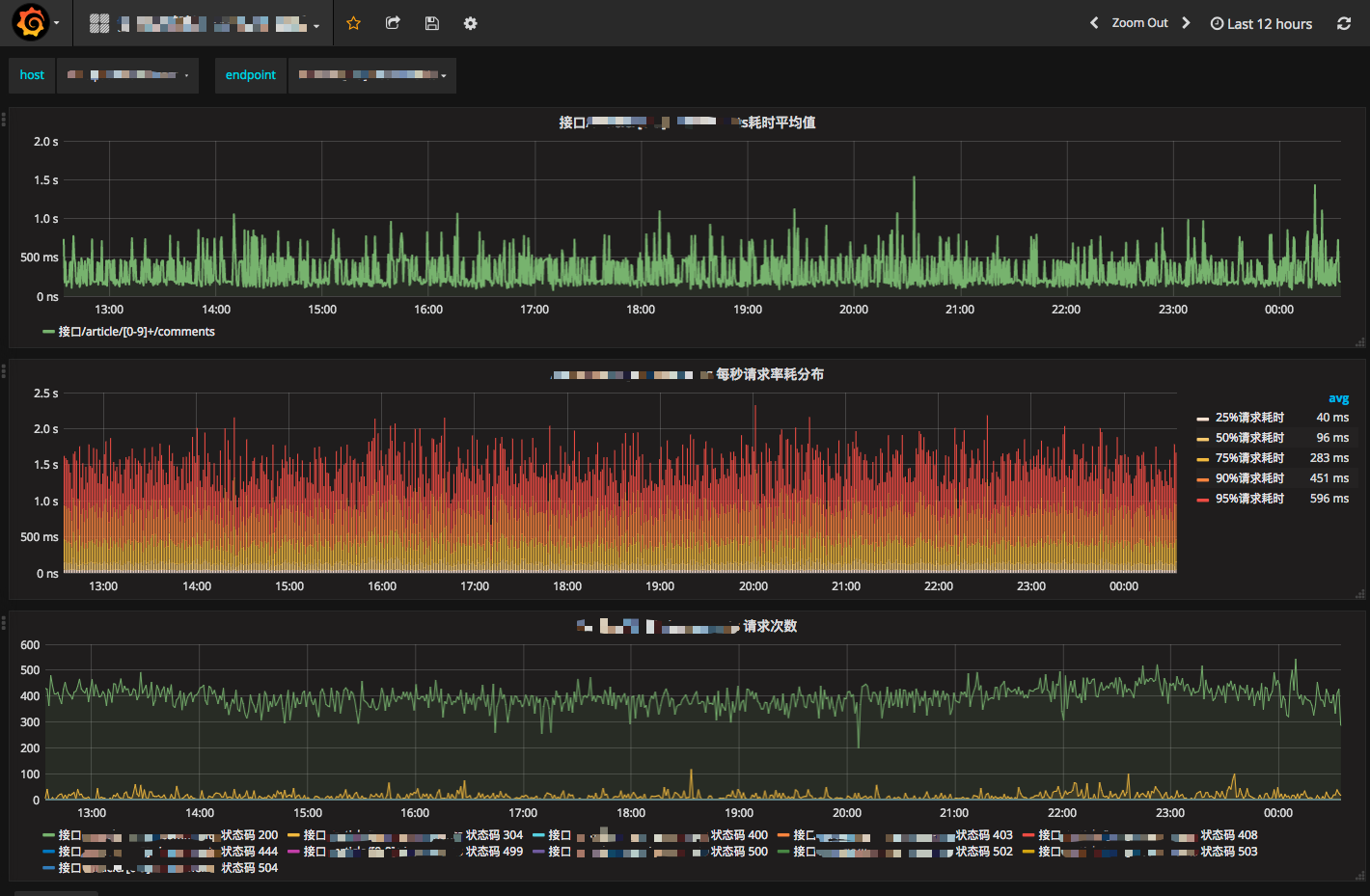Click the 90%请求耗时 orange color swatch
Viewport: 1370px width, 896px height.
tap(1203, 479)
